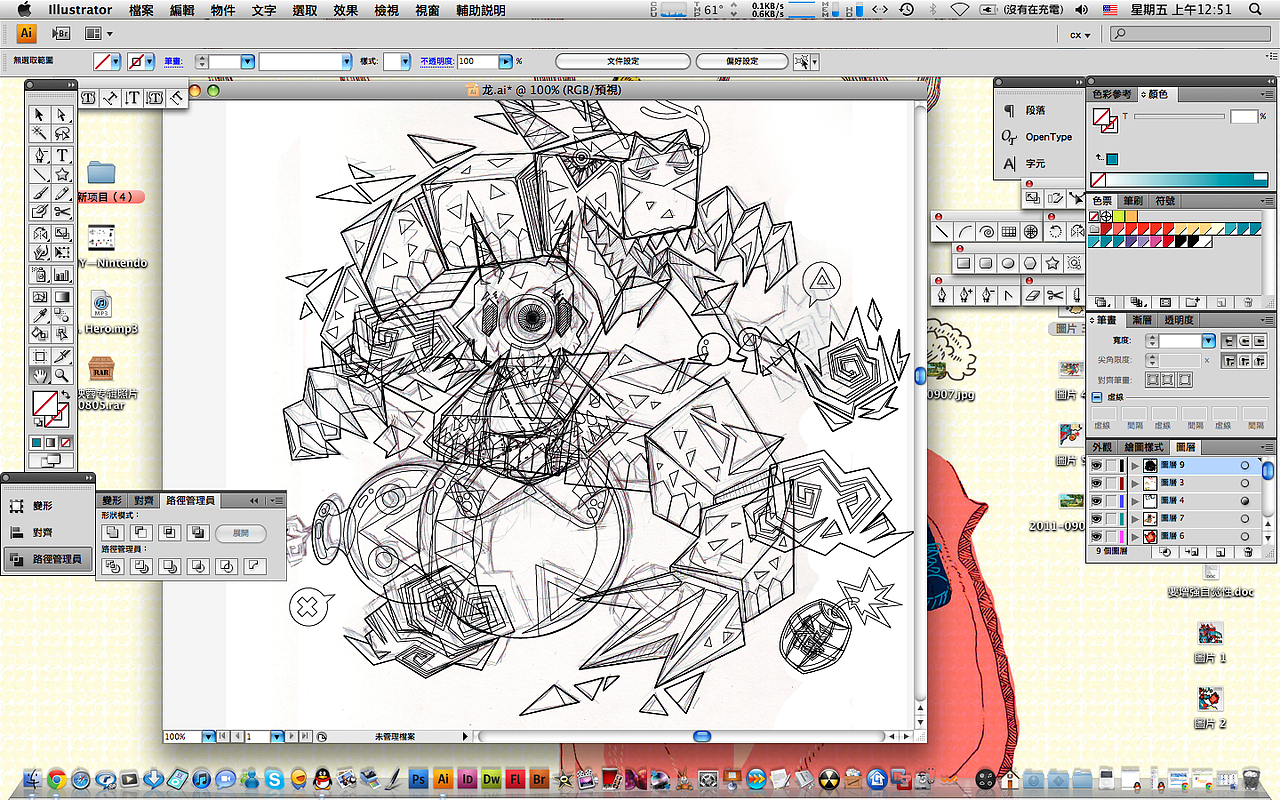Screen dimensions: 1280x800
Task: Select the Gradient tool
Action: (x=62, y=298)
